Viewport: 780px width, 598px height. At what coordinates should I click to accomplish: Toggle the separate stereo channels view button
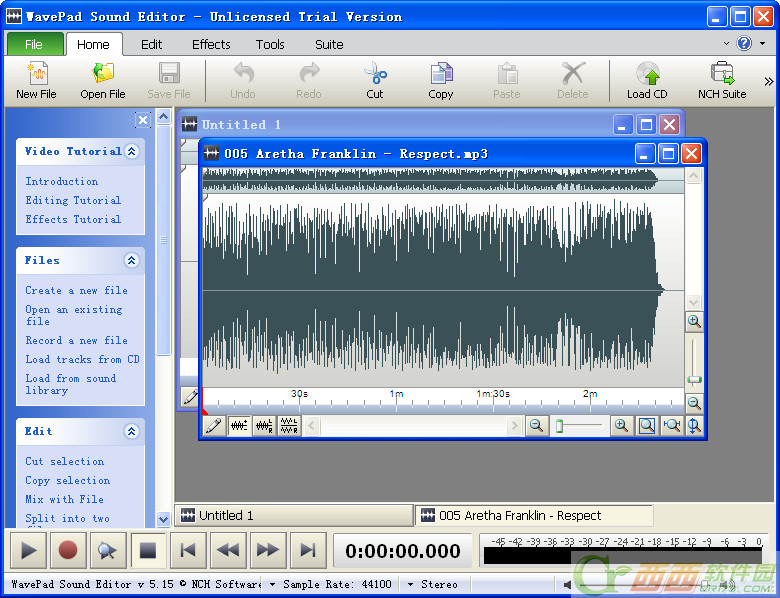(289, 426)
